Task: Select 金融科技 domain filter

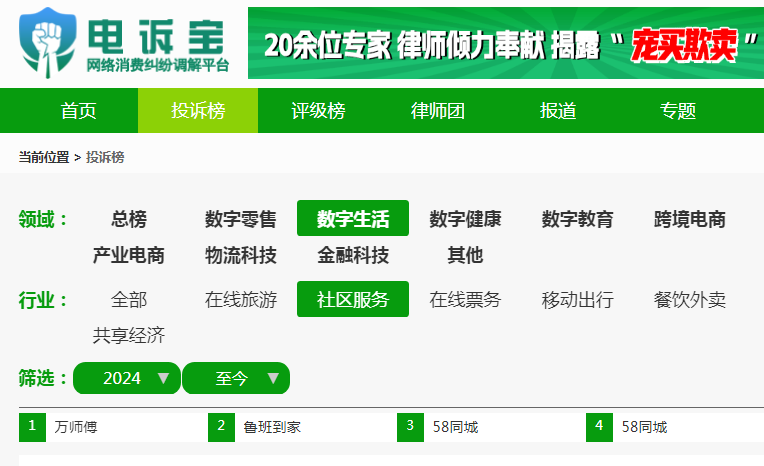Action: click(x=353, y=255)
